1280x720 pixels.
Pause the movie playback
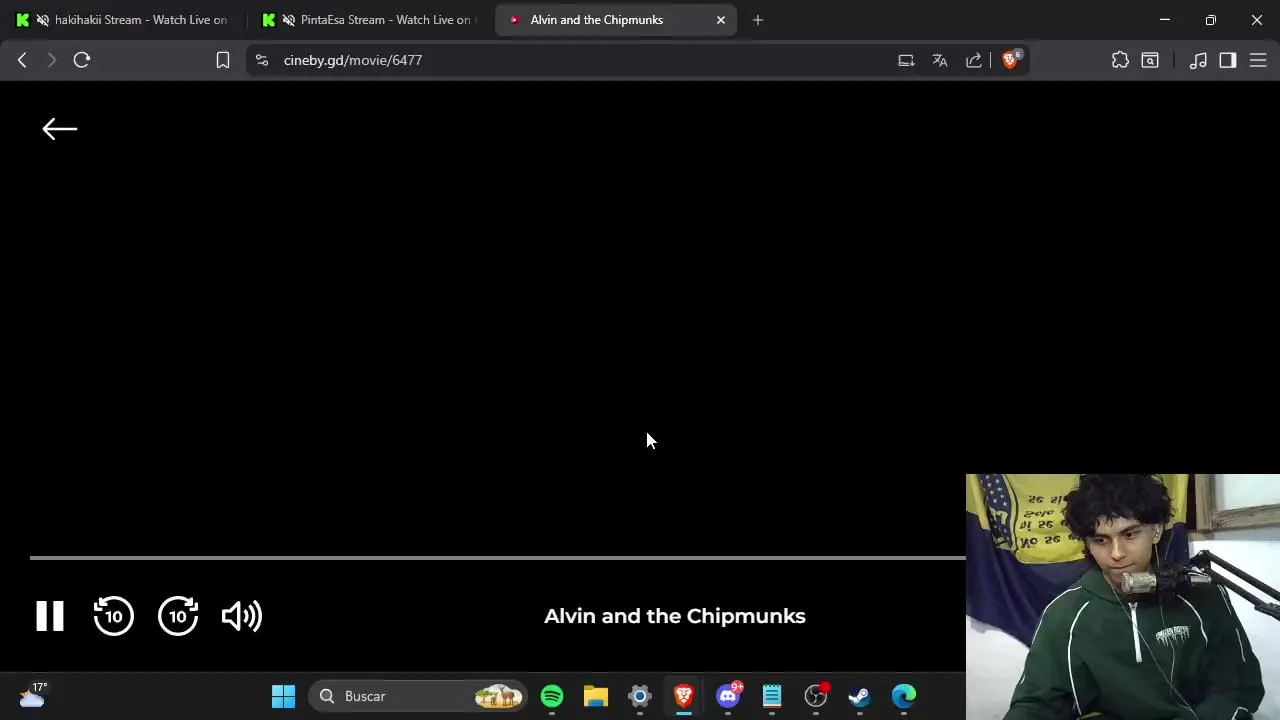[50, 616]
